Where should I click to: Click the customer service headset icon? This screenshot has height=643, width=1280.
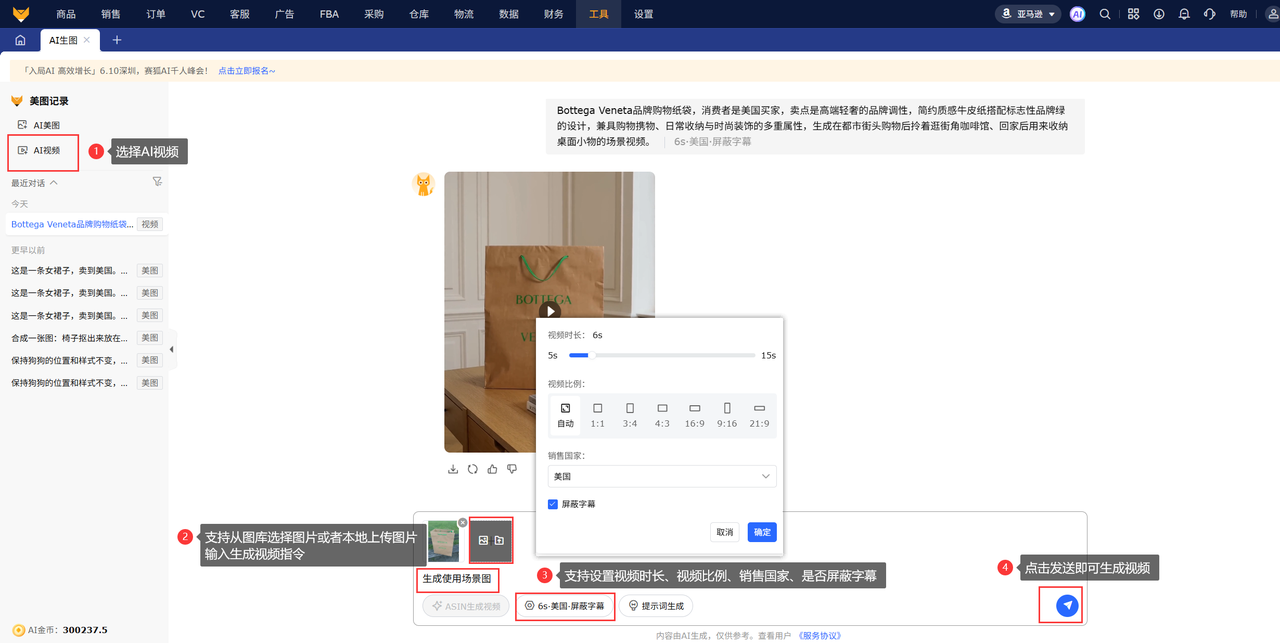point(1210,14)
